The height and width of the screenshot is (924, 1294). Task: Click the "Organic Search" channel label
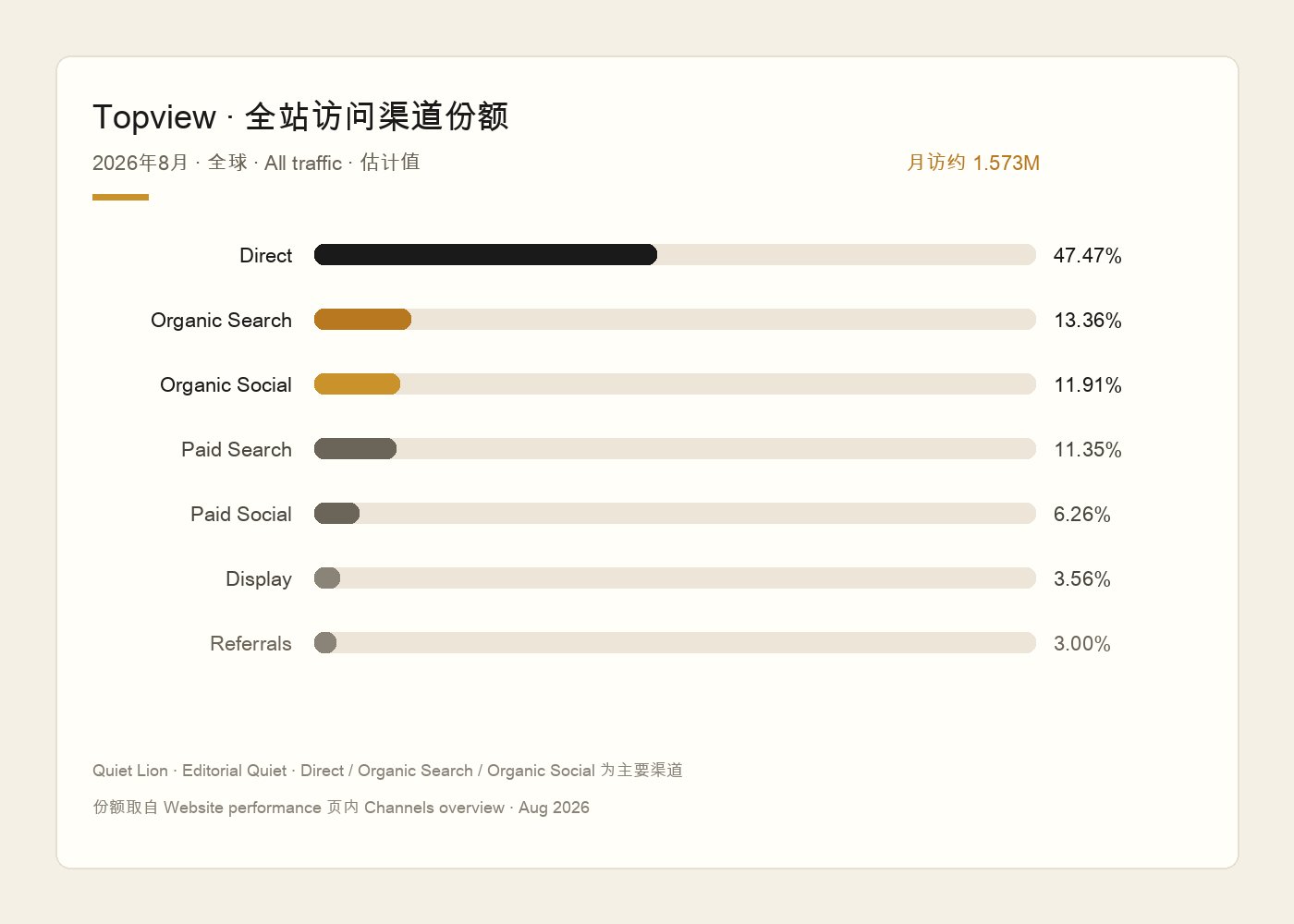(x=222, y=320)
